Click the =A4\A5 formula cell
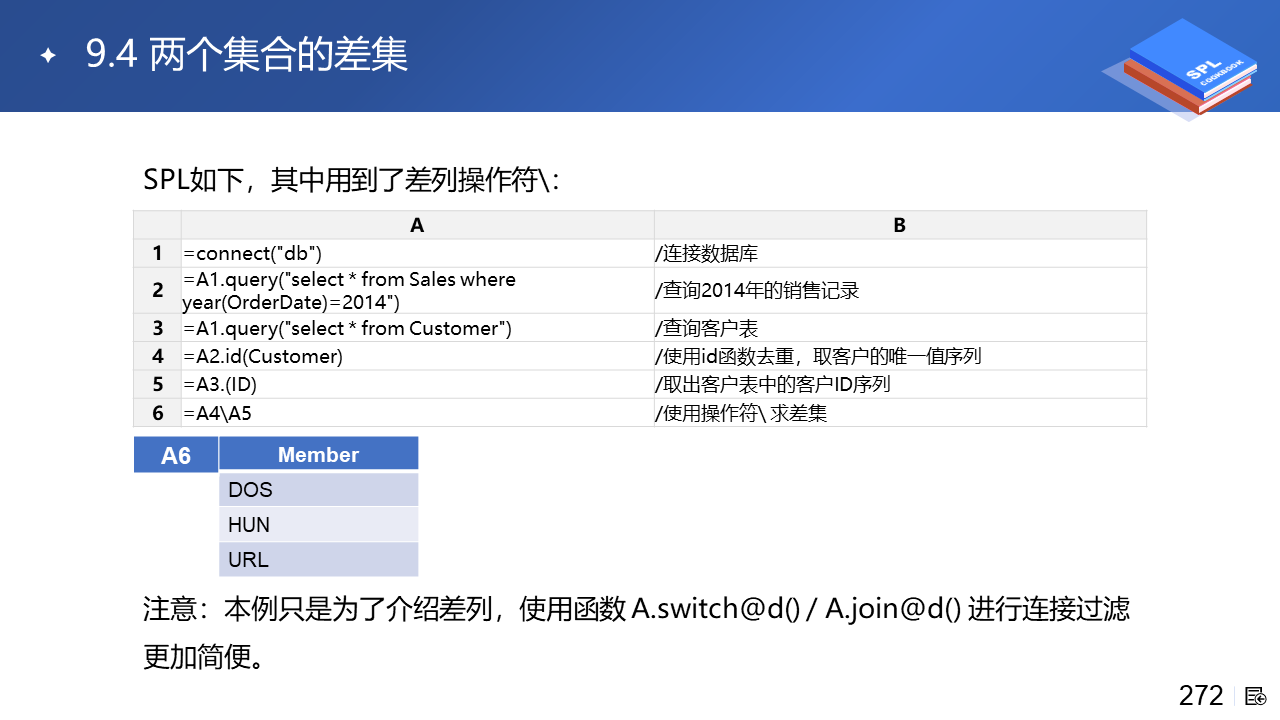The image size is (1280, 720). tap(417, 413)
